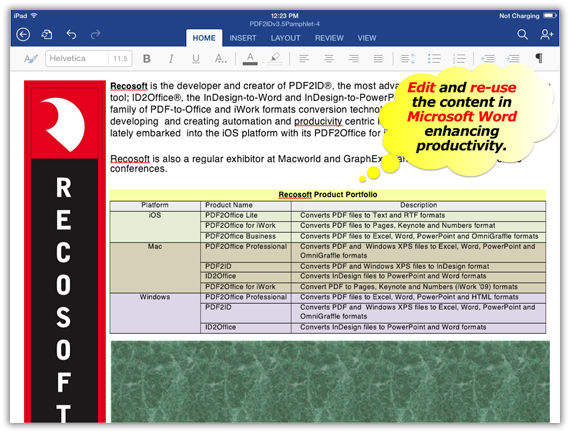Viewport: 570px width, 433px height.
Task: Tap the 12:23 PM clock
Action: (285, 16)
